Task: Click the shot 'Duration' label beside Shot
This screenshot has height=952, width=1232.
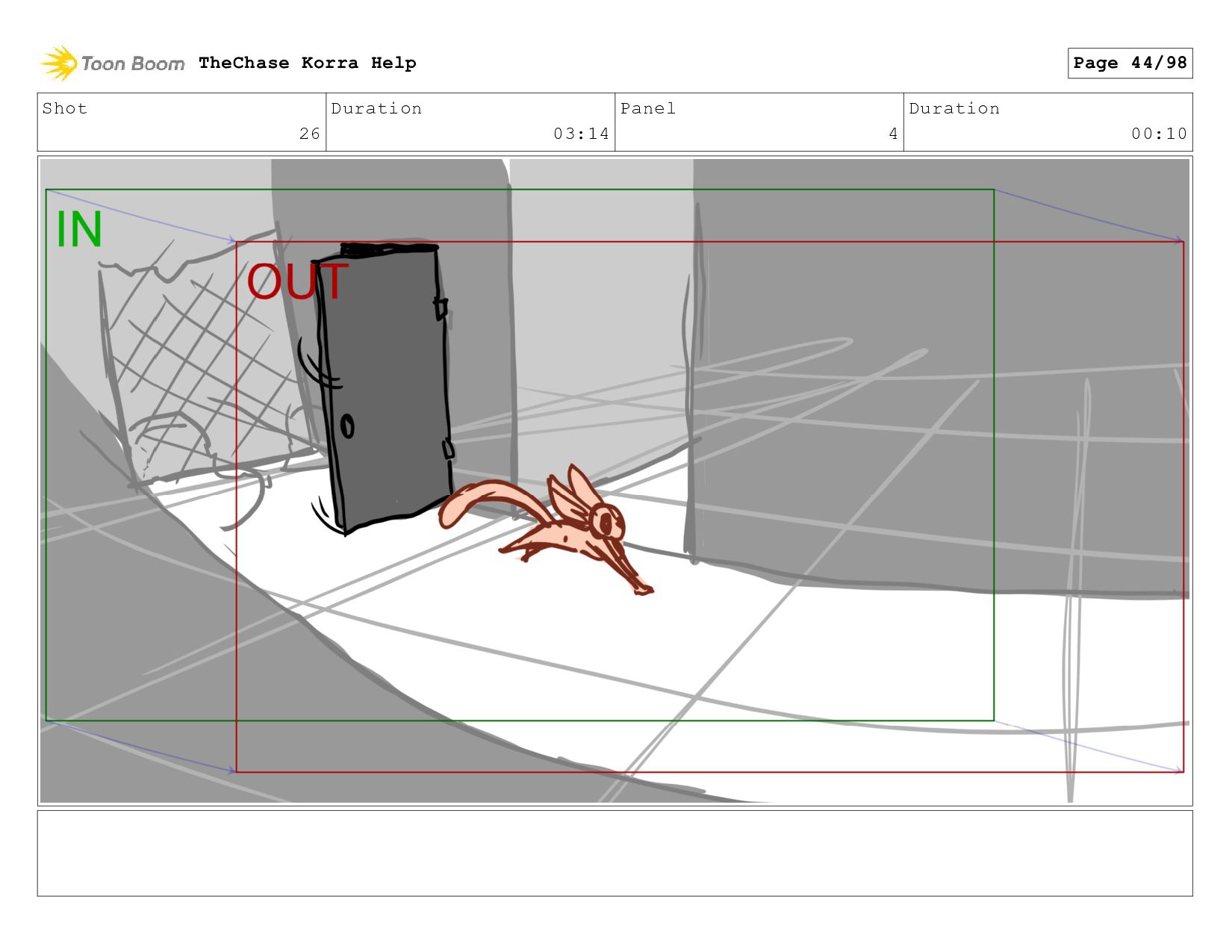Action: tap(376, 108)
